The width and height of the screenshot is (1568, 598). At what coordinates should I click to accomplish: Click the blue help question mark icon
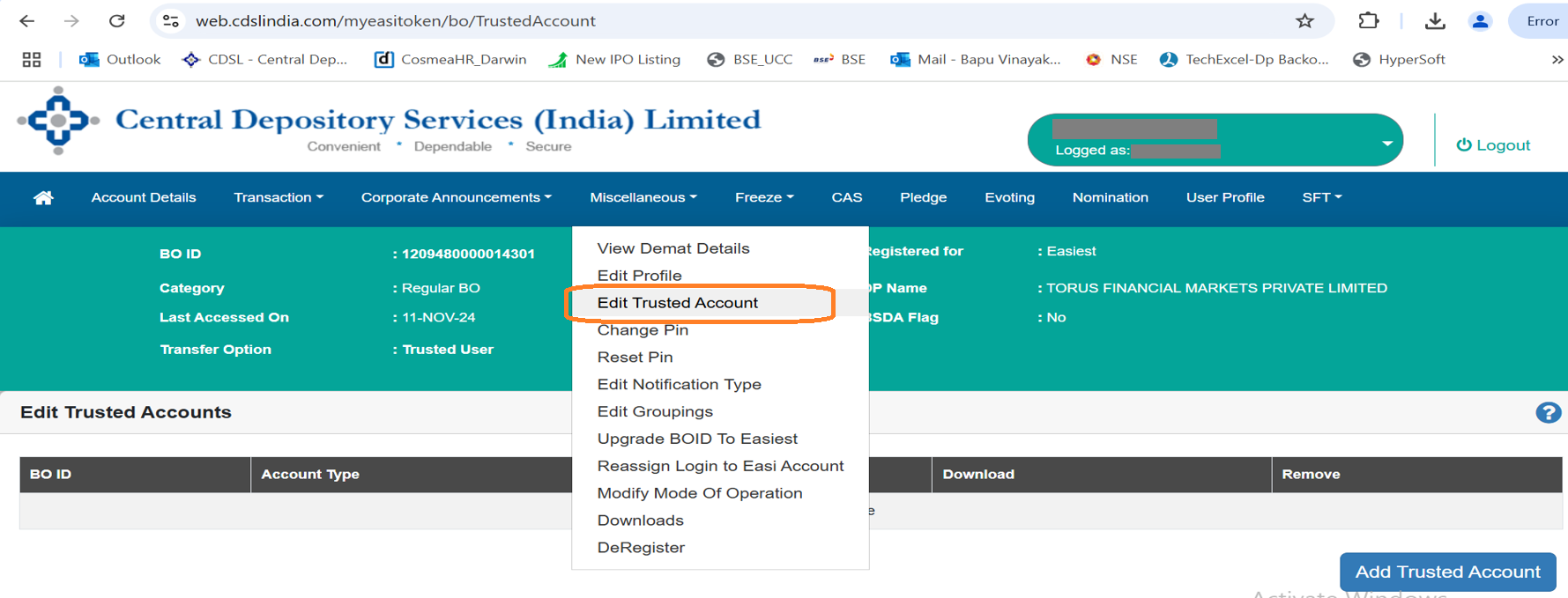pos(1548,413)
